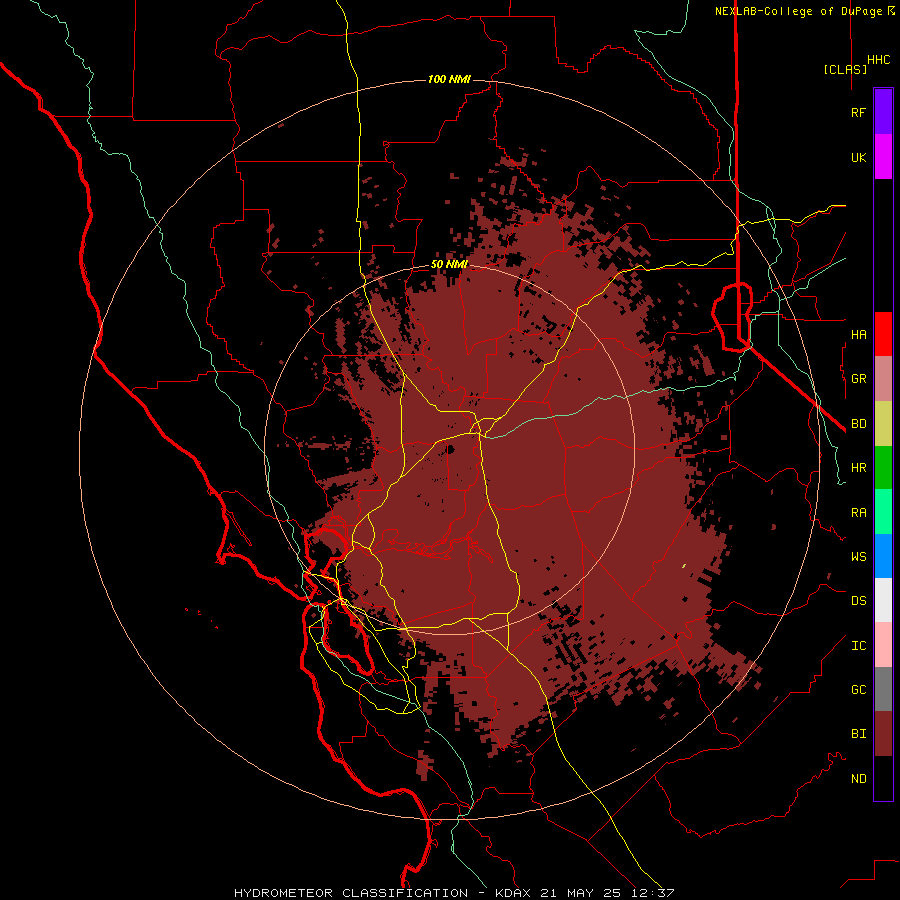Click the GR legend label
Viewport: 900px width, 900px height.
click(859, 379)
